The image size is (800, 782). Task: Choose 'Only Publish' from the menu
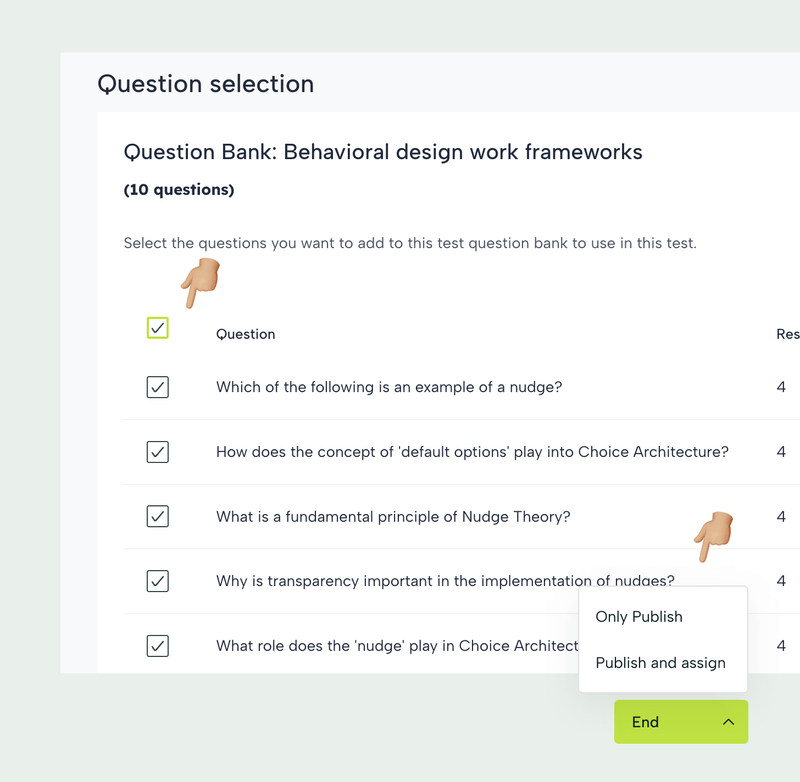[x=639, y=617]
